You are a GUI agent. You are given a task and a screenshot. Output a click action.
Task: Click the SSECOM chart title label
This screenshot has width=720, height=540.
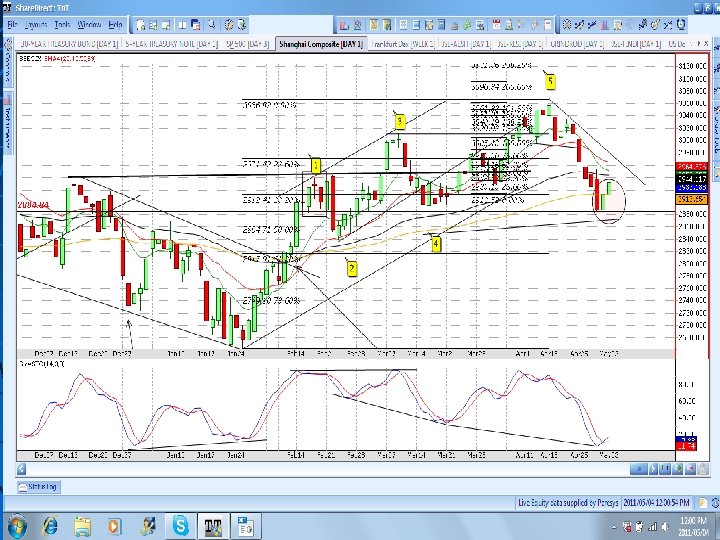(30, 58)
